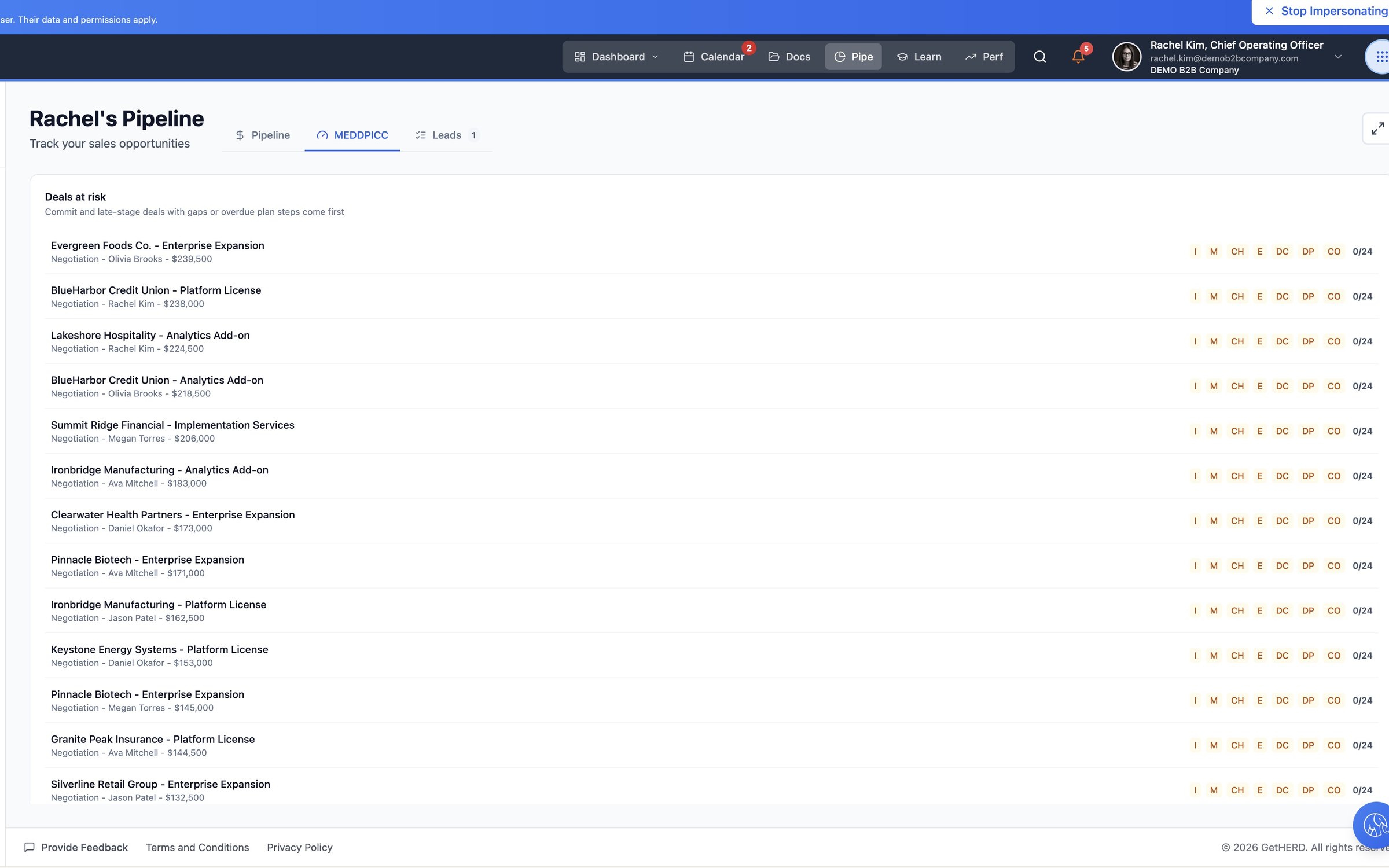
Task: Open the Dashboard dropdown menu
Action: [x=616, y=57]
